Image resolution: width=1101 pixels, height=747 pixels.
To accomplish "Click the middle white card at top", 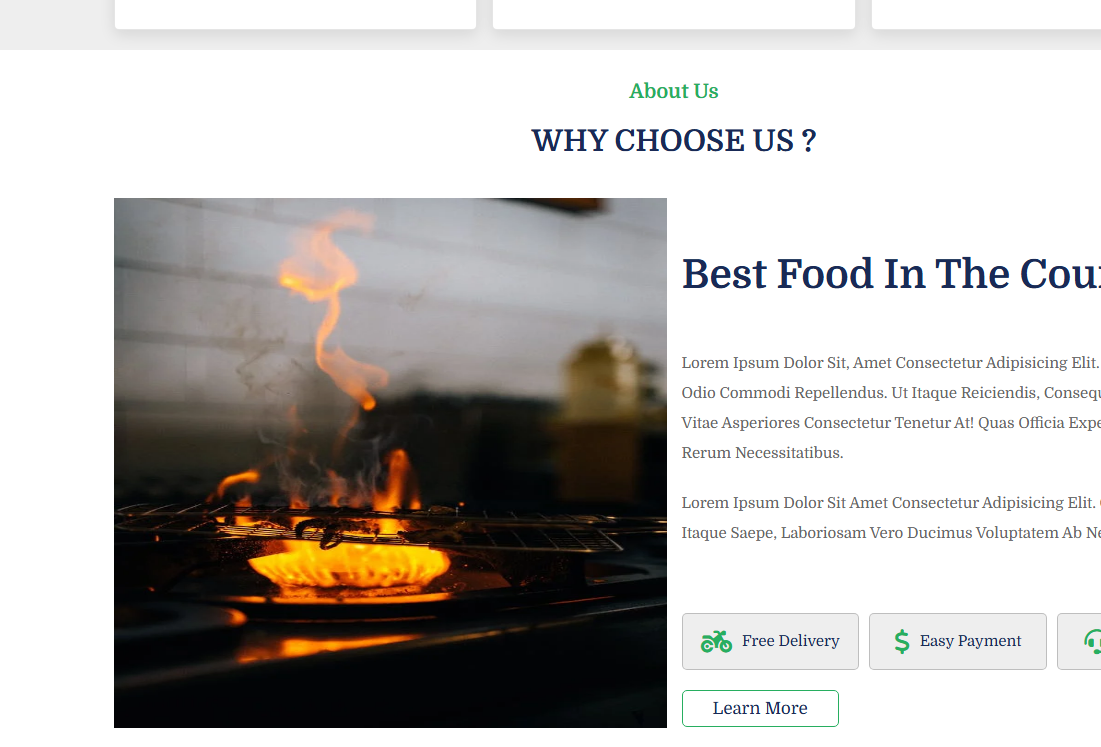I will [673, 14].
